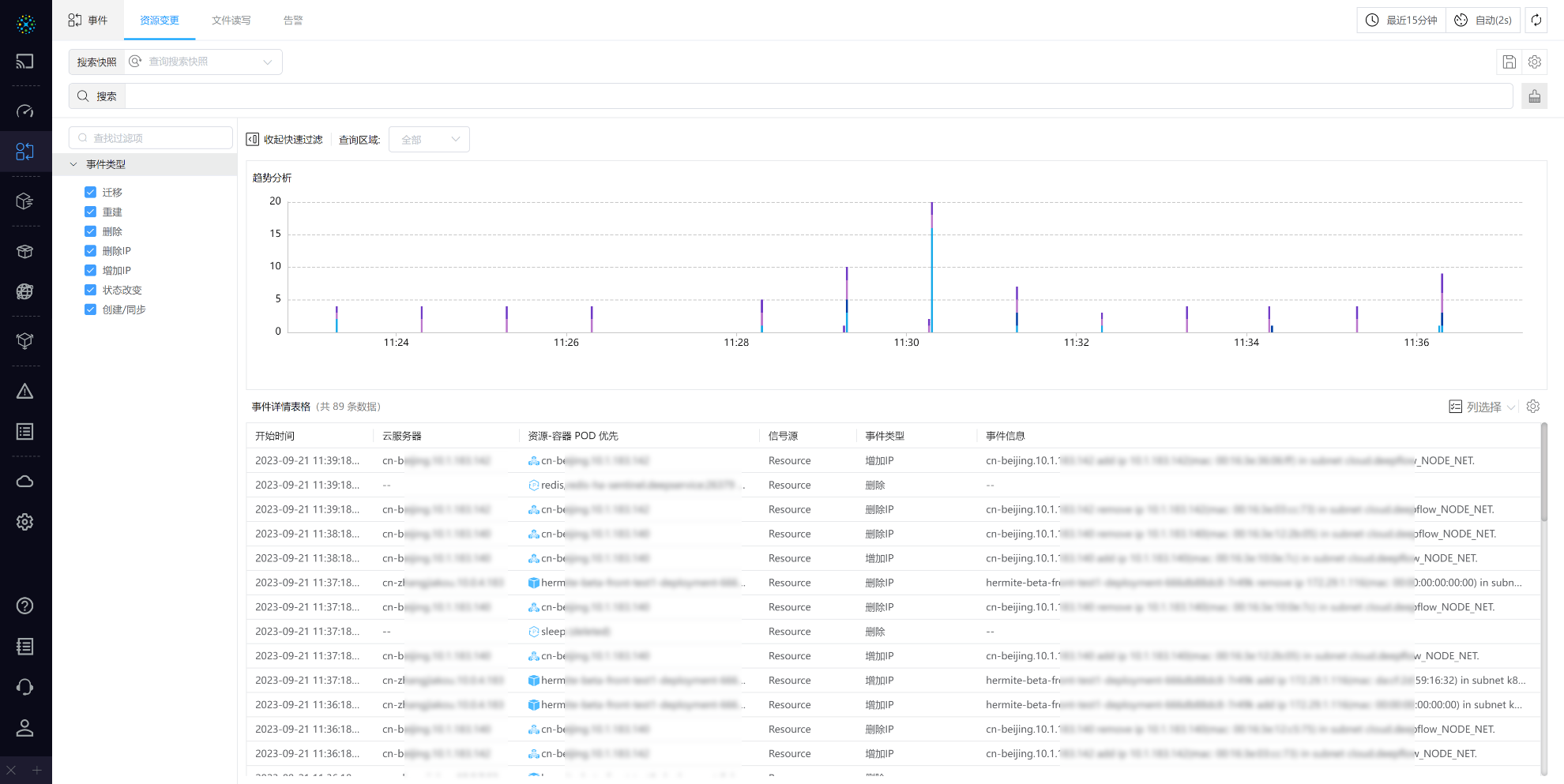Click the save snapshot icon
The image size is (1564, 784).
coord(1509,62)
